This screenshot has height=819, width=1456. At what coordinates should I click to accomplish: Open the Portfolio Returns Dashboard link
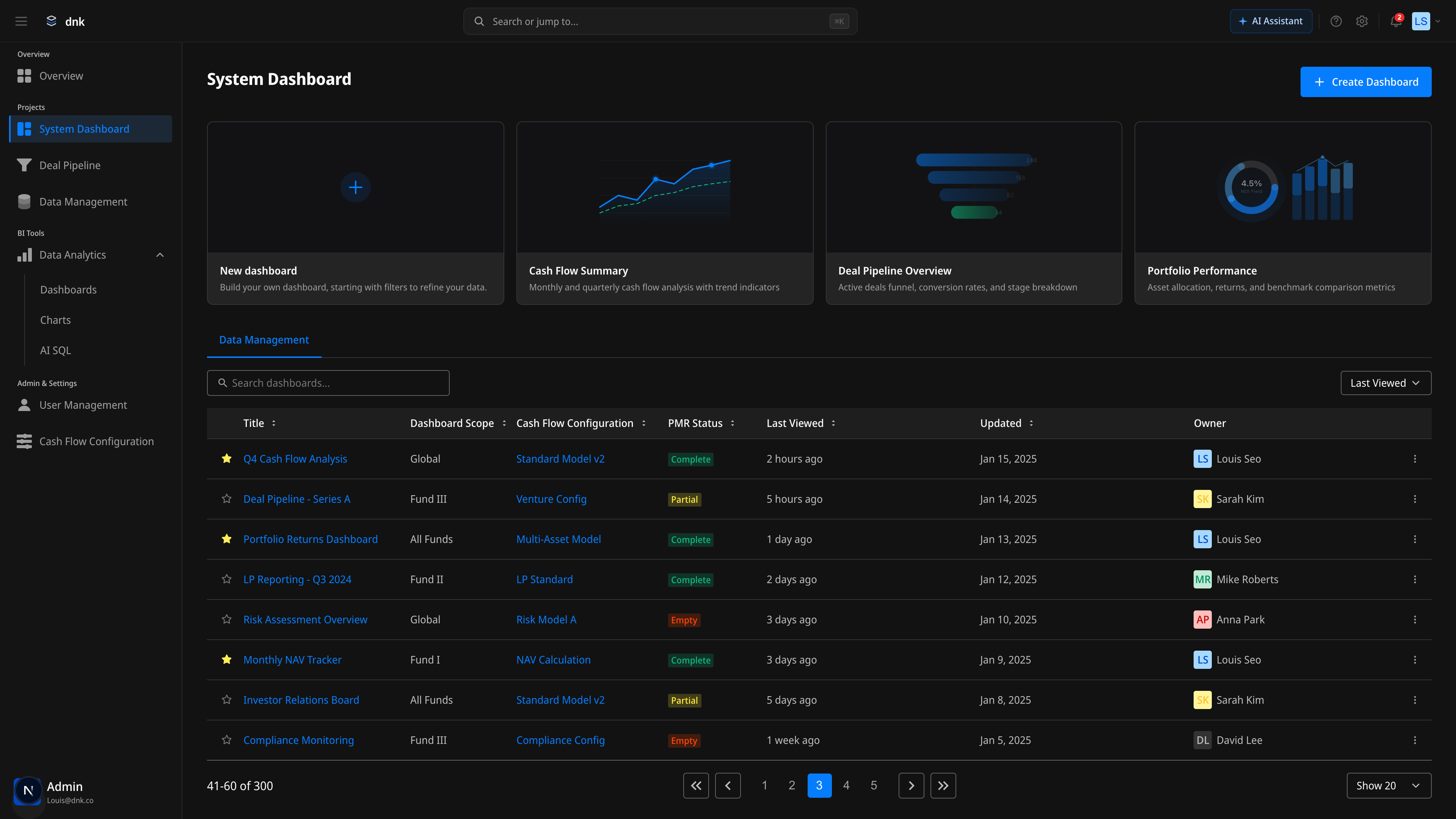click(310, 539)
